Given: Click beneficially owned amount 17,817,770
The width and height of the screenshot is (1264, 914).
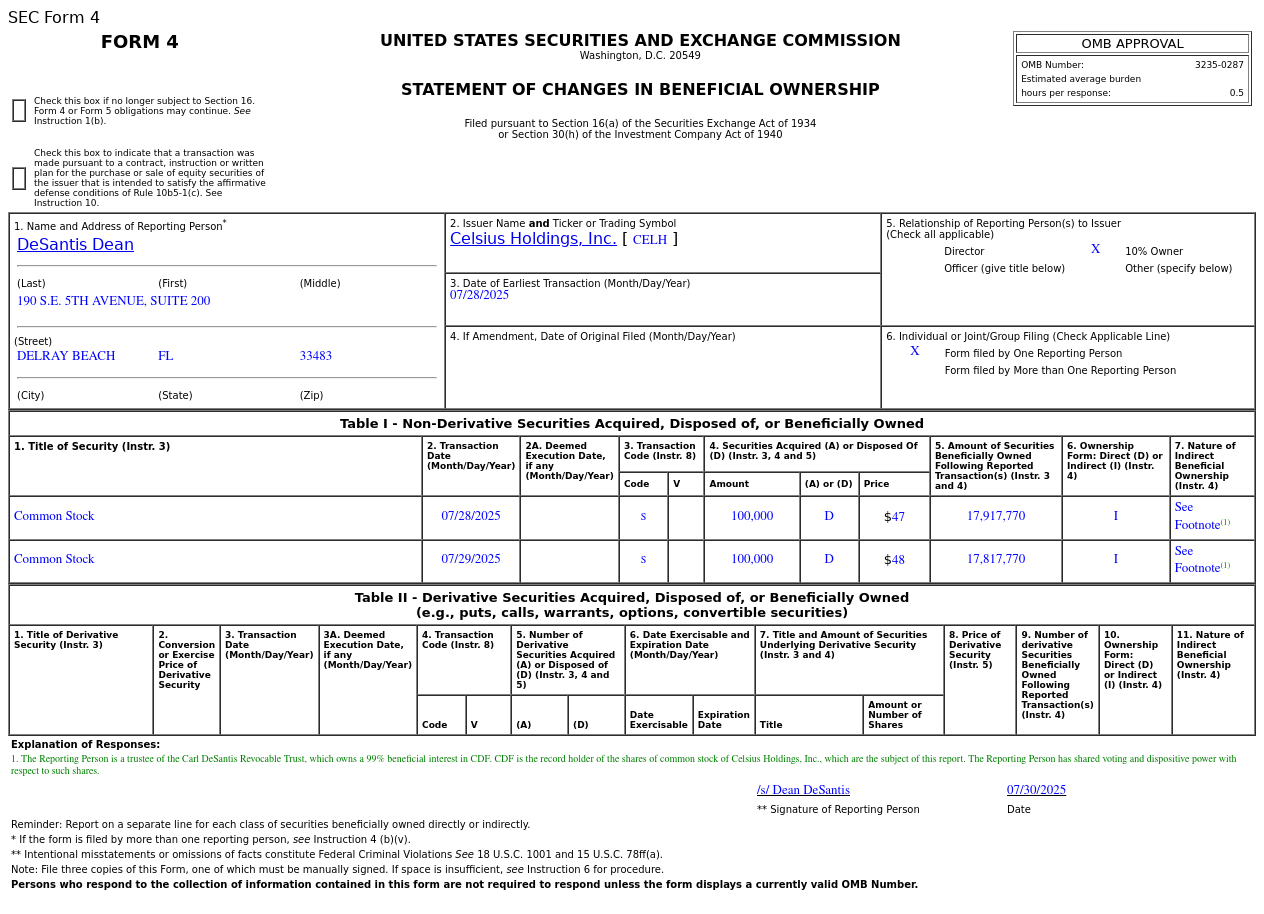Looking at the screenshot, I should pos(996,559).
